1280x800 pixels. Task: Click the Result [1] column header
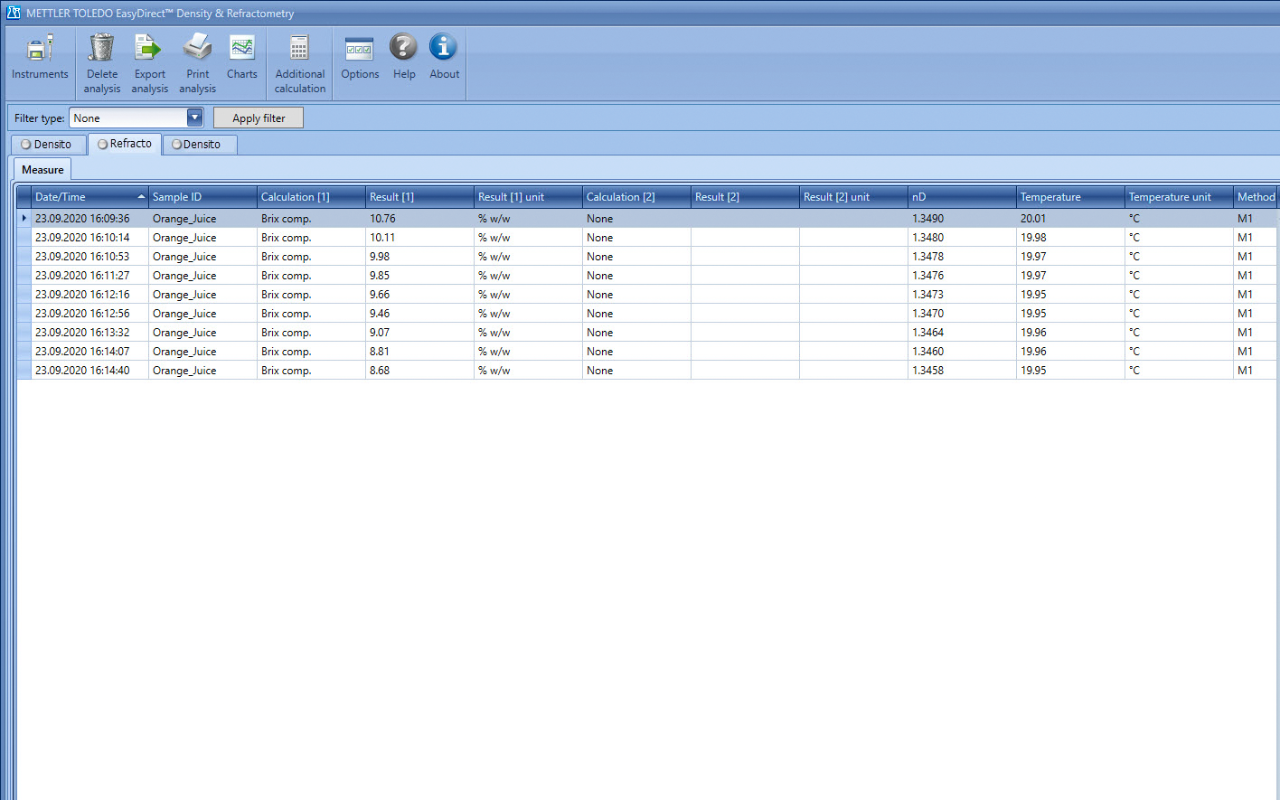pos(420,197)
